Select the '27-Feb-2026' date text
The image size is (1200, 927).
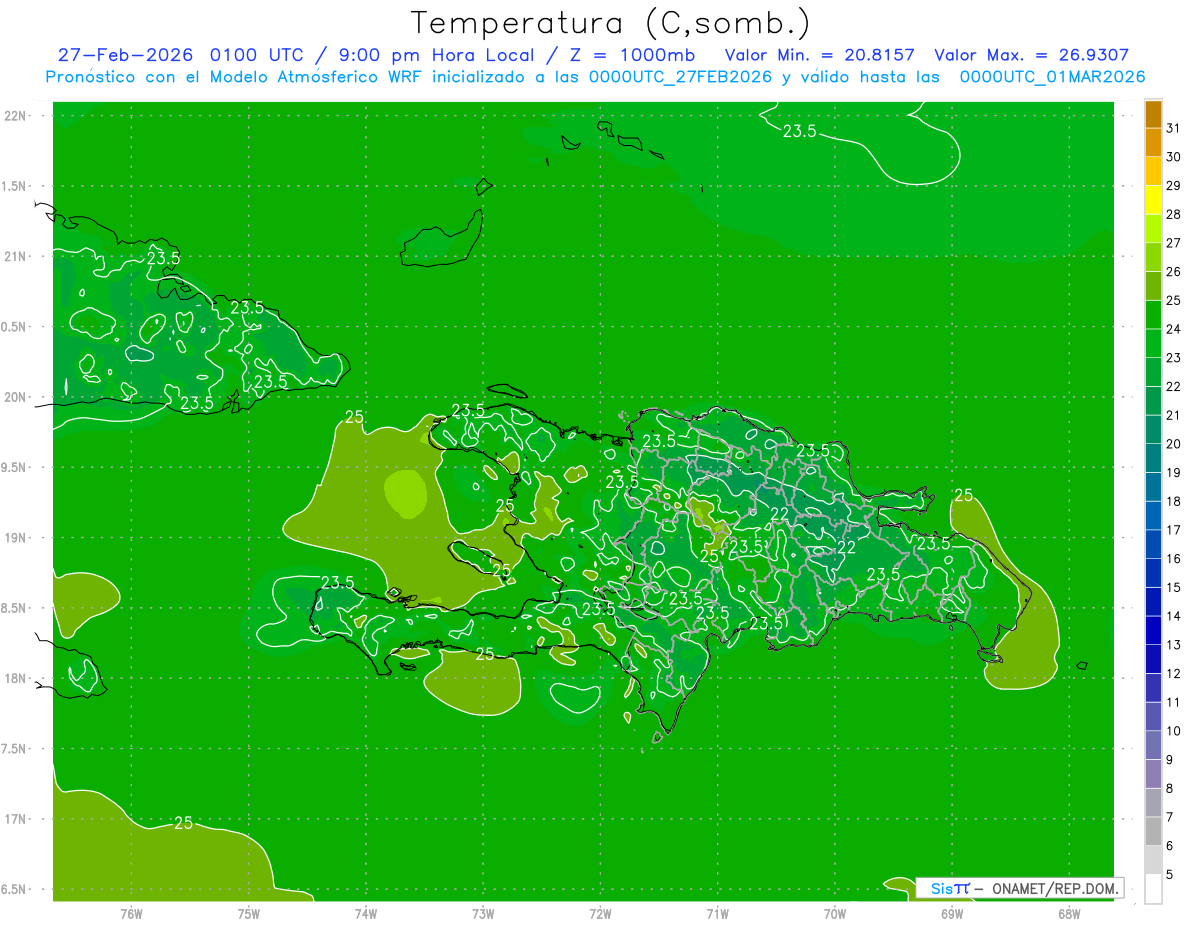tap(127, 55)
